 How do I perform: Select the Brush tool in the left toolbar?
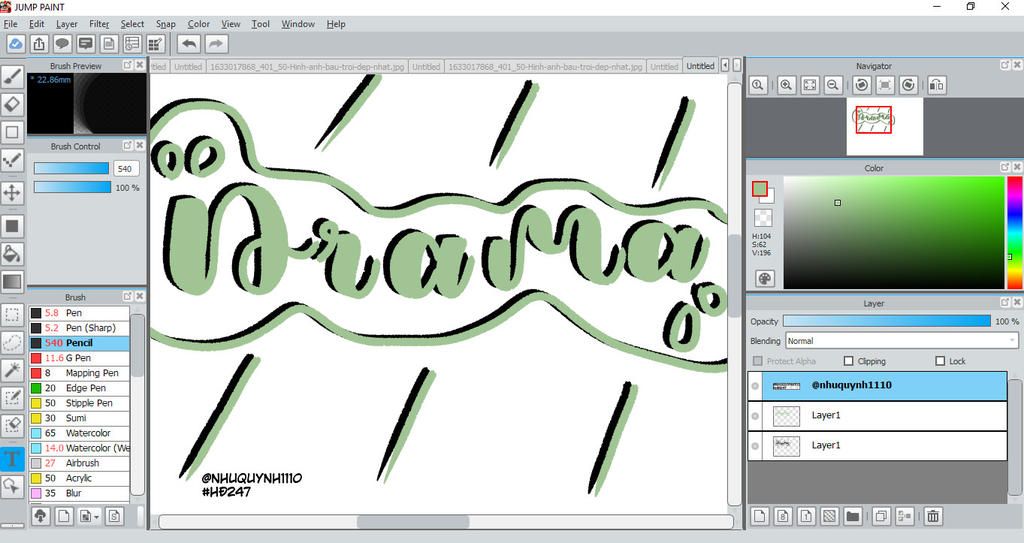pyautogui.click(x=12, y=76)
